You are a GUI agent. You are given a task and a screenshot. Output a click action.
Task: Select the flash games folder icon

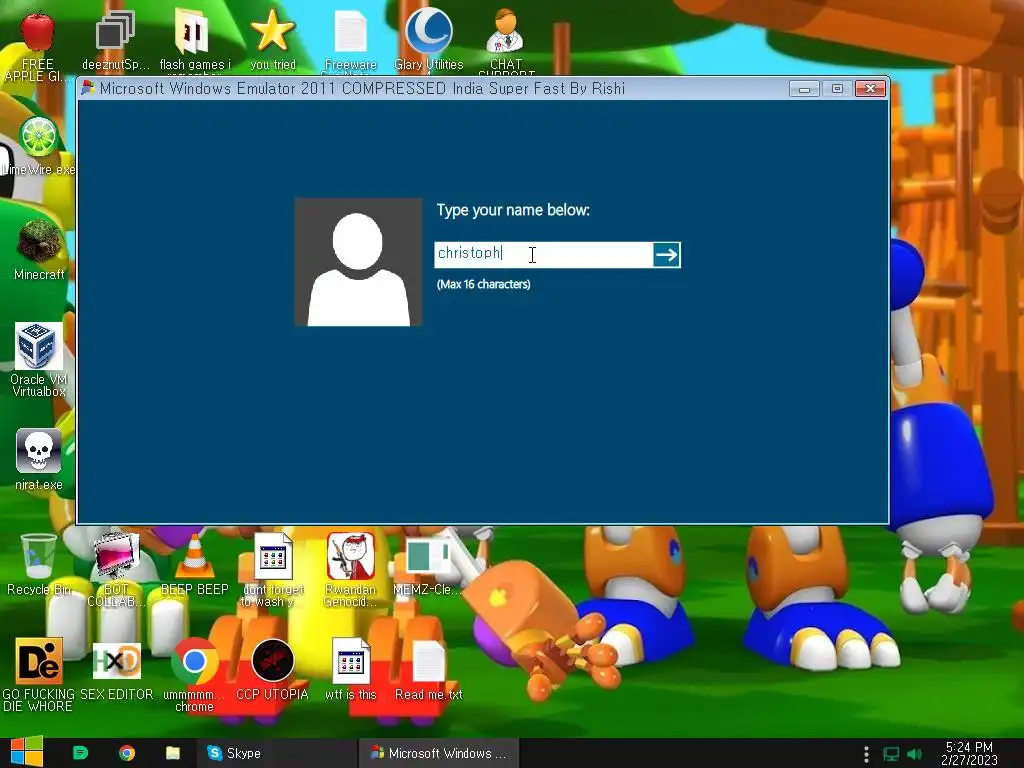pos(193,31)
